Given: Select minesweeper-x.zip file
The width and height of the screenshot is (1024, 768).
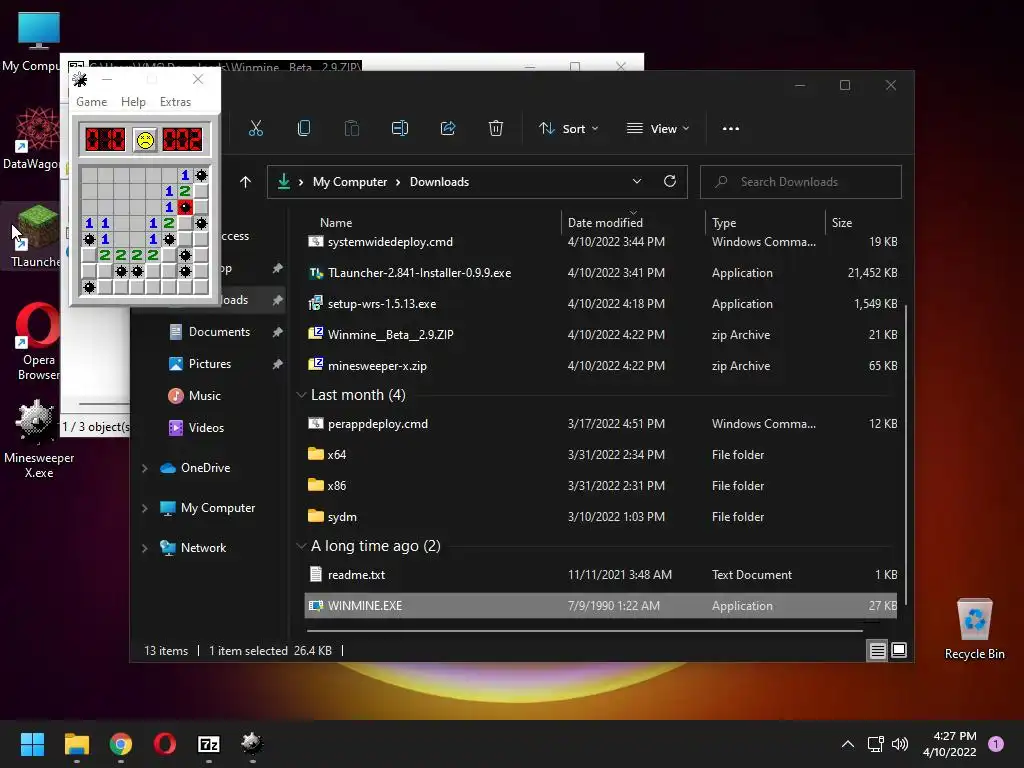Looking at the screenshot, I should click(x=601, y=366).
